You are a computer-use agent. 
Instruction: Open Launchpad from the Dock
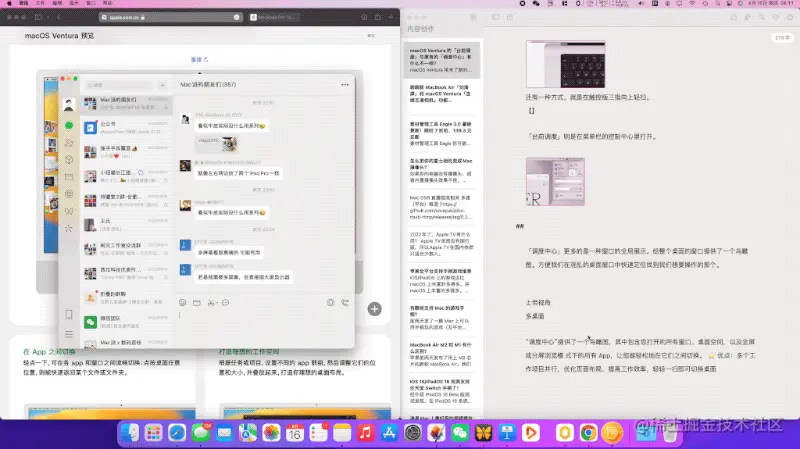click(154, 433)
